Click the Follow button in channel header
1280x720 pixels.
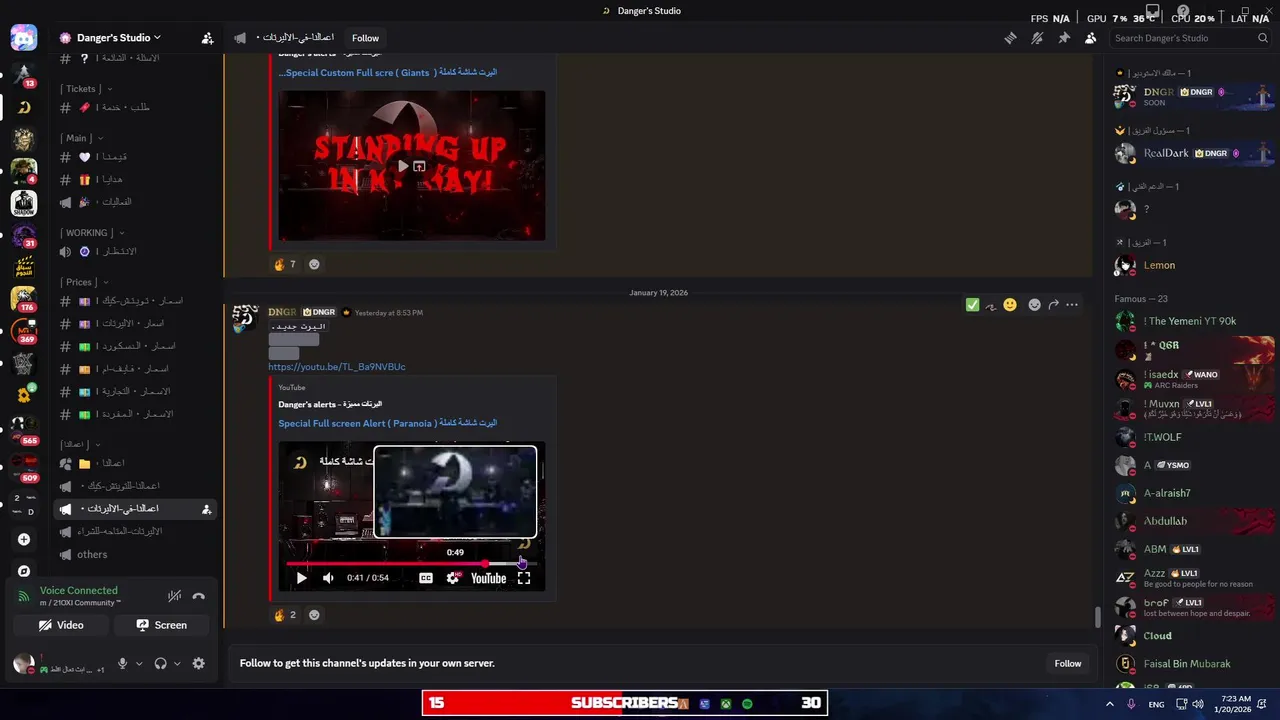tap(365, 38)
